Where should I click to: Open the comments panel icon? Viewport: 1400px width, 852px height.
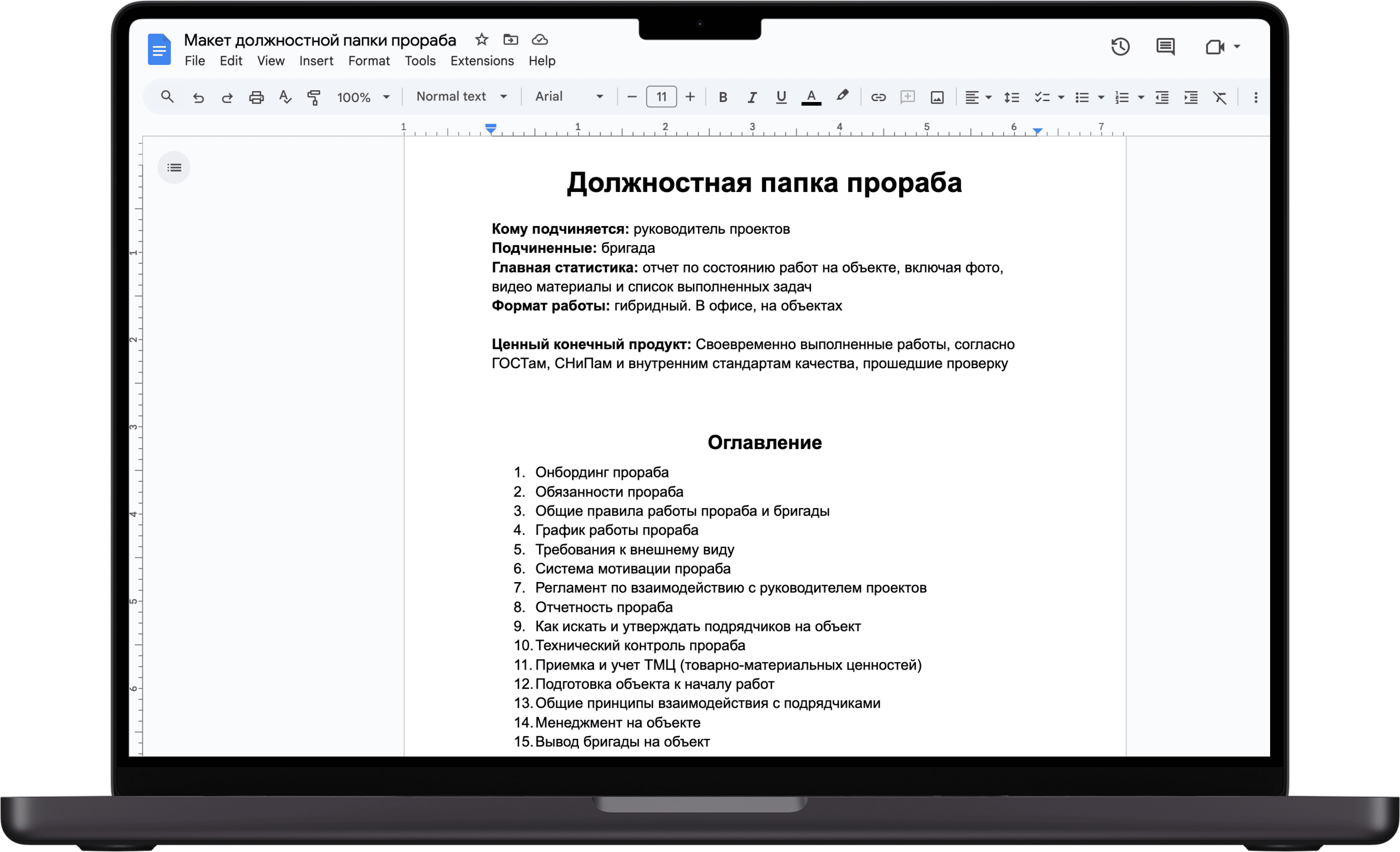click(x=1165, y=46)
